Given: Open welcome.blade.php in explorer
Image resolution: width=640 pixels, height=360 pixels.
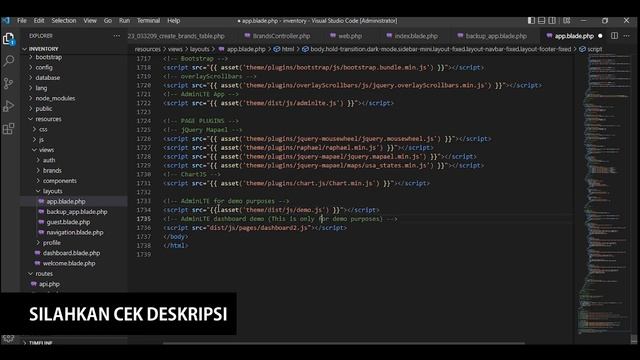Looking at the screenshot, I should tap(69, 263).
